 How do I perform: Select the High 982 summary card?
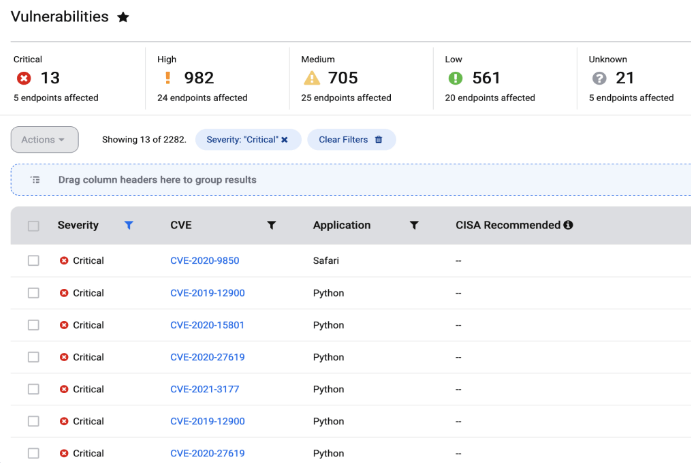point(217,78)
